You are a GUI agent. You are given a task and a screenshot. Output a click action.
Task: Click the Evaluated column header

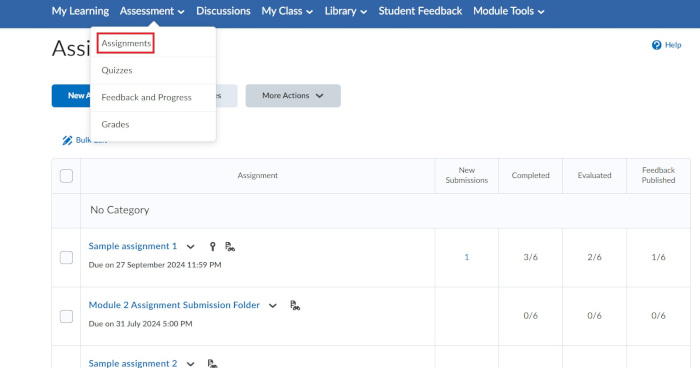click(594, 176)
